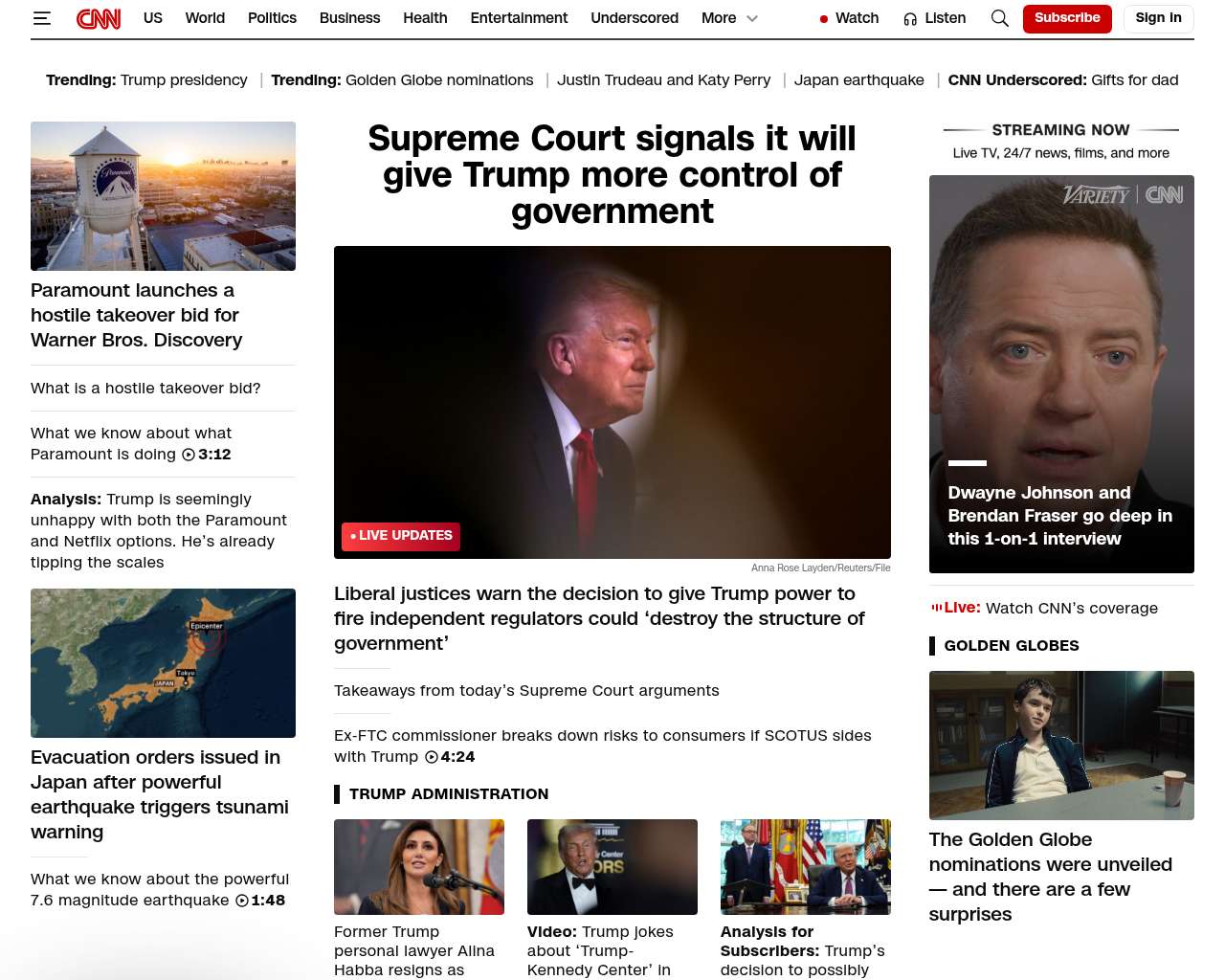
Task: Select the Entertainment nav item
Action: 519,18
